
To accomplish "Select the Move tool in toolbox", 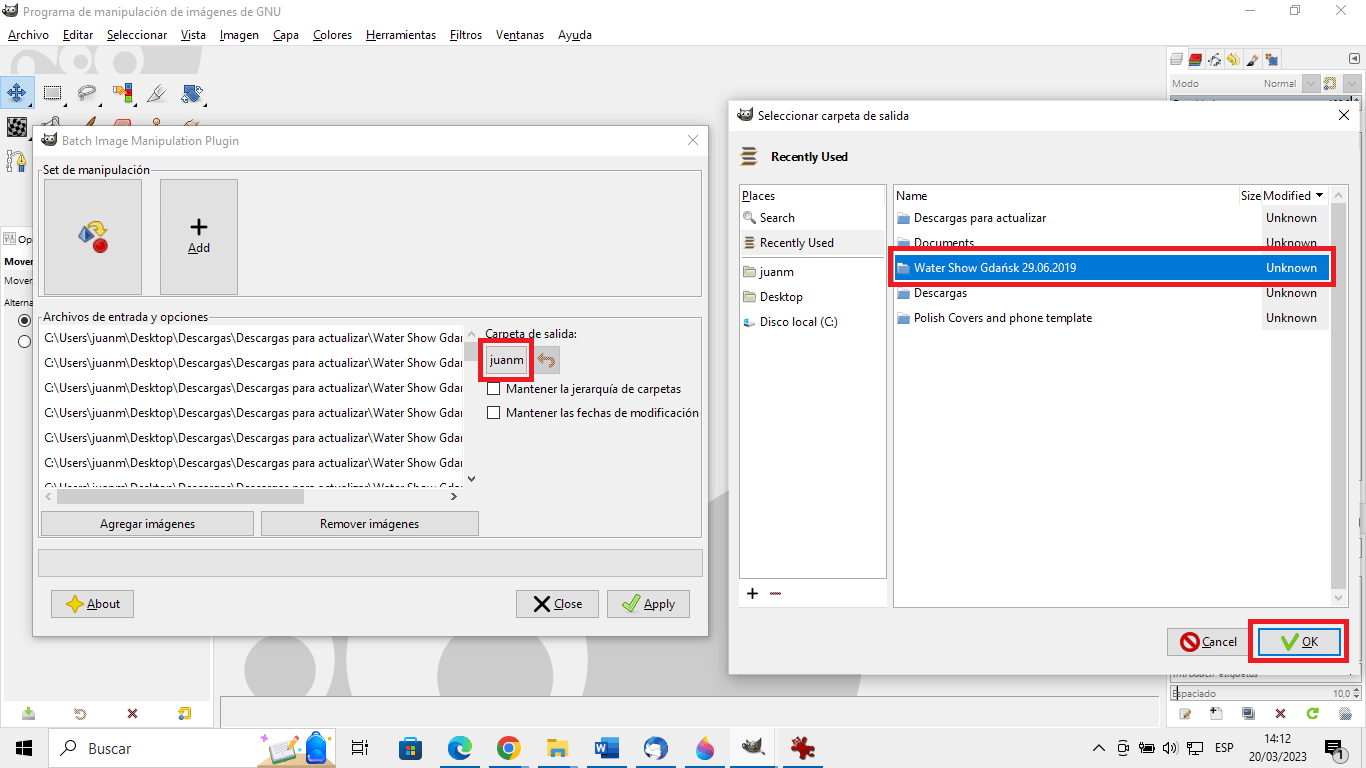I will (16, 93).
